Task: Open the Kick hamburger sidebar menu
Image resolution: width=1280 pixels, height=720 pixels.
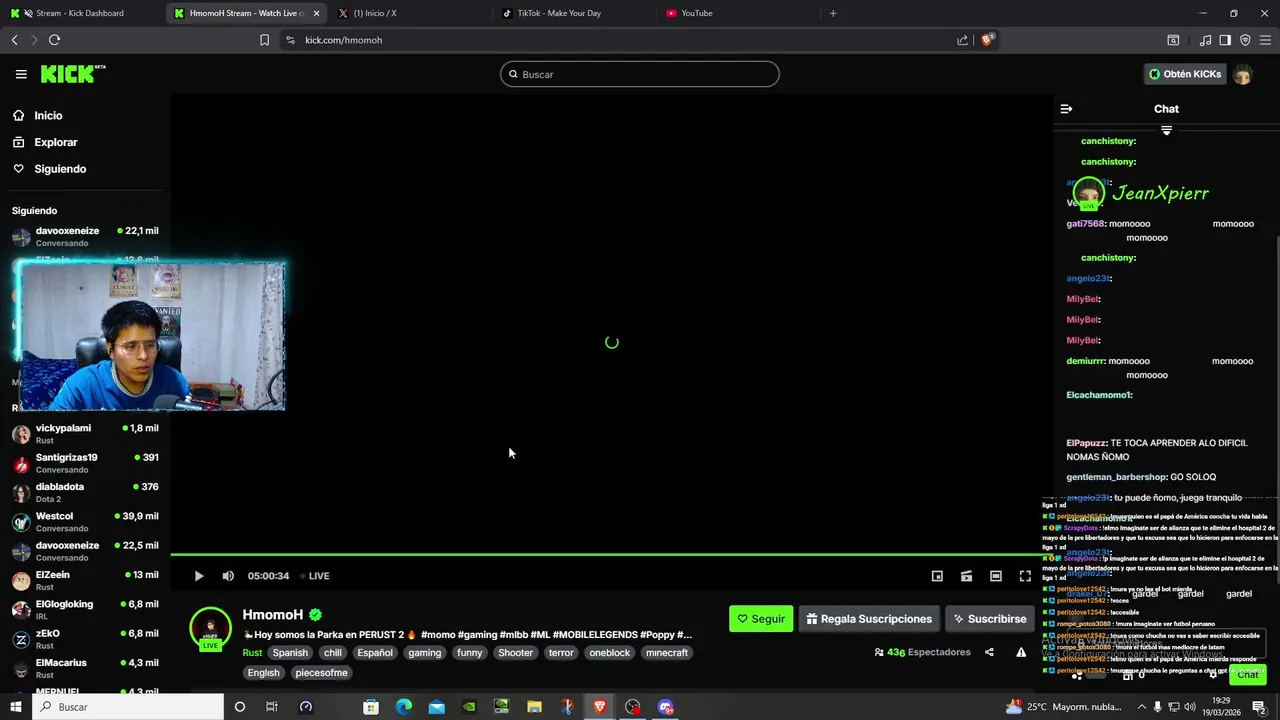Action: click(x=21, y=74)
